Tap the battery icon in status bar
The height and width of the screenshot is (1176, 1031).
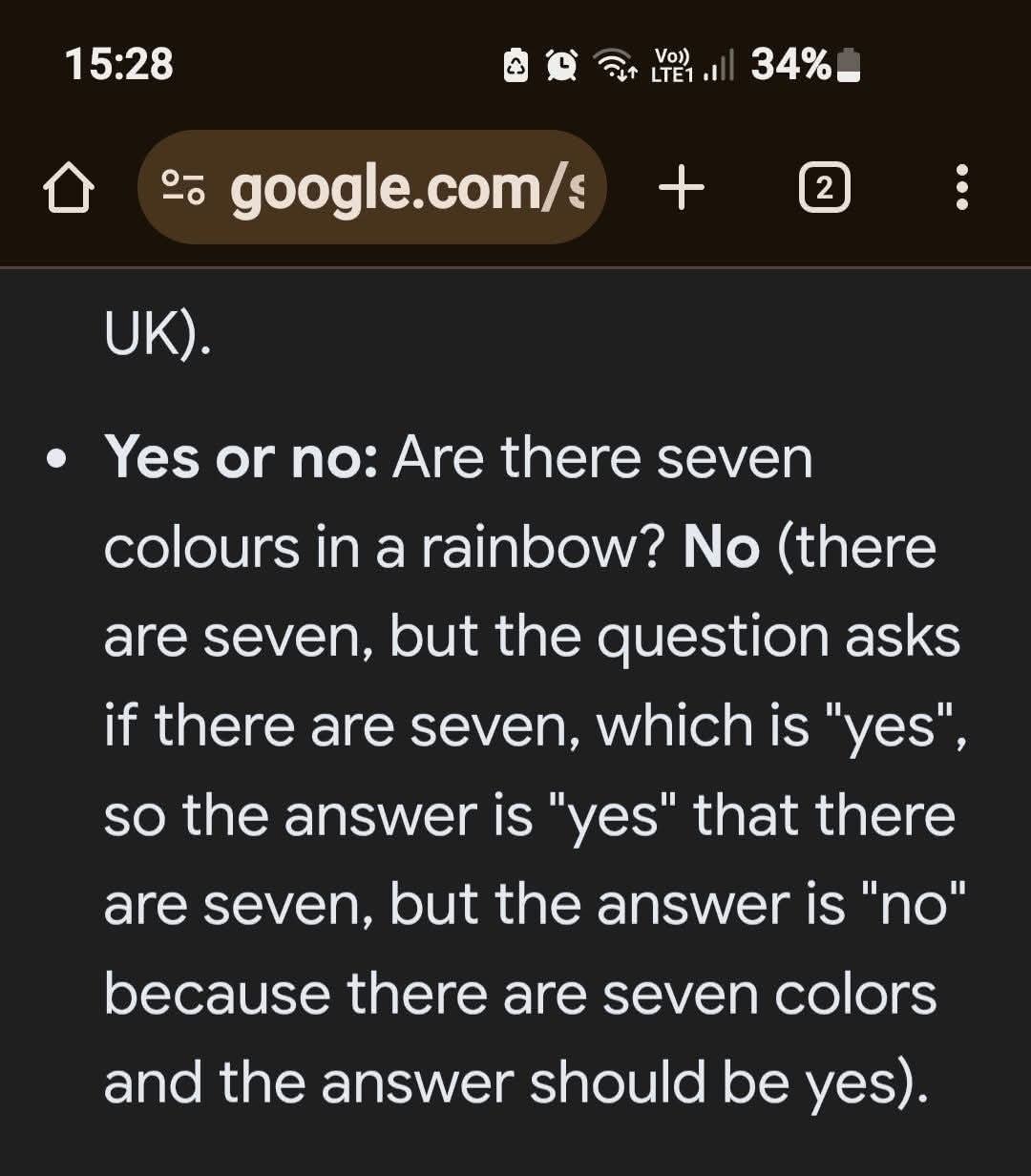pos(849,65)
